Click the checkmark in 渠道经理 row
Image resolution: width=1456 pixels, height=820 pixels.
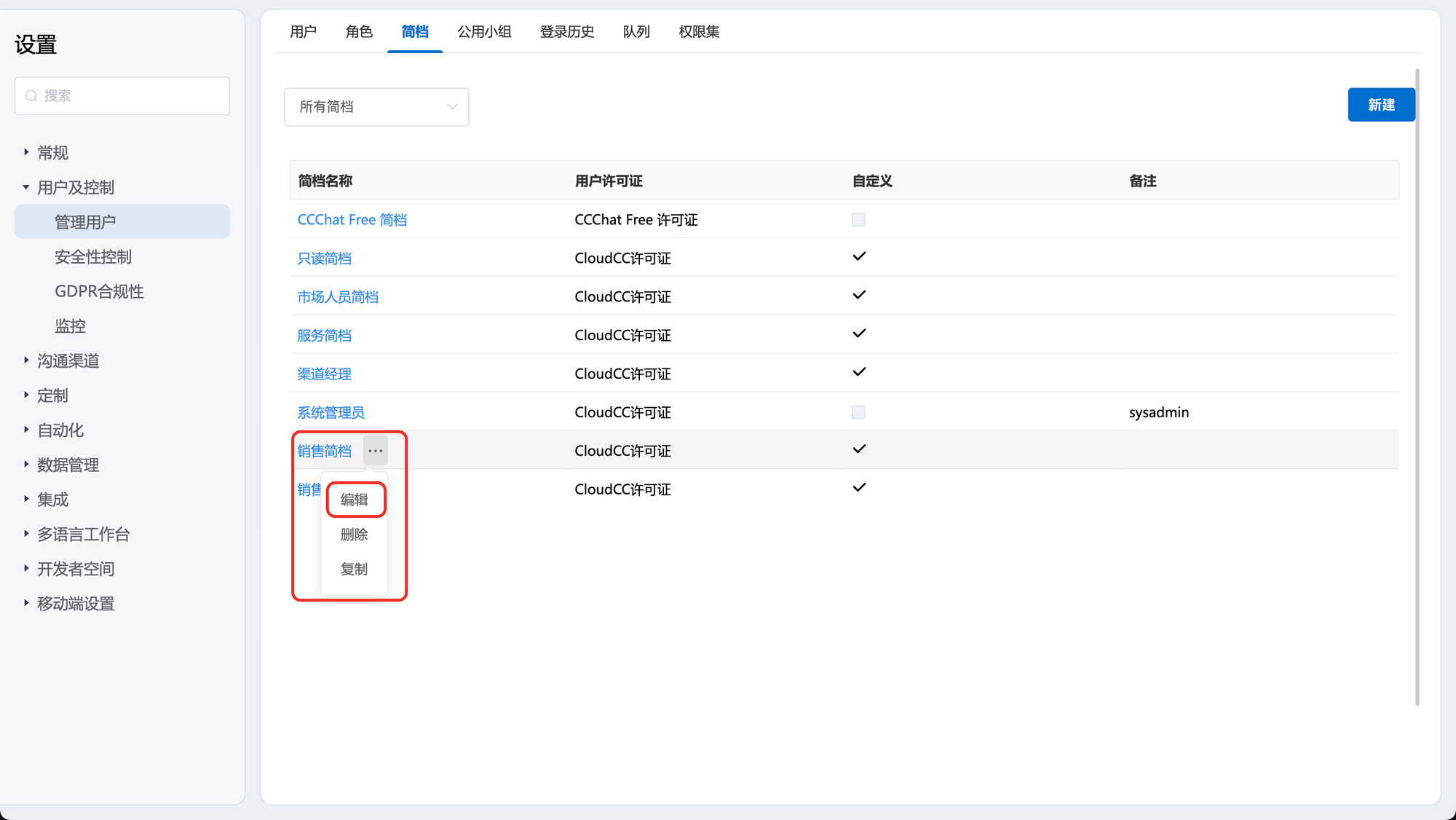coord(859,372)
